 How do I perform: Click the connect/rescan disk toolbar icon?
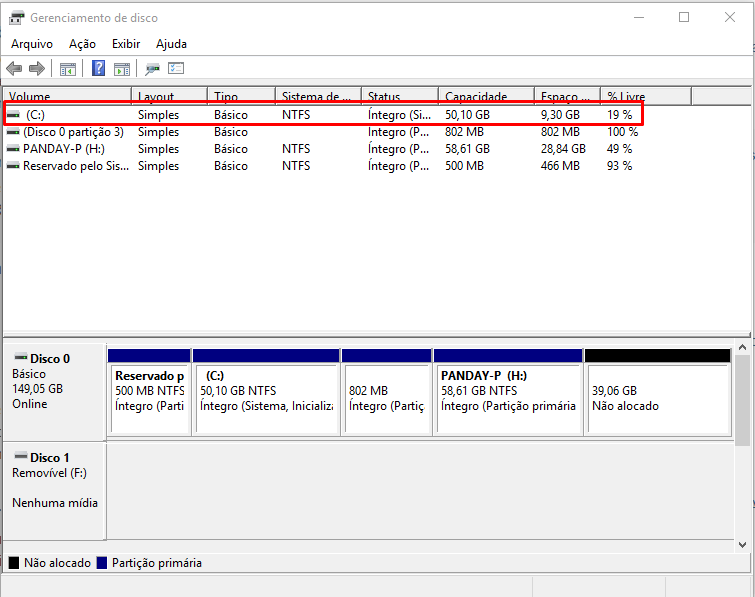pos(152,69)
